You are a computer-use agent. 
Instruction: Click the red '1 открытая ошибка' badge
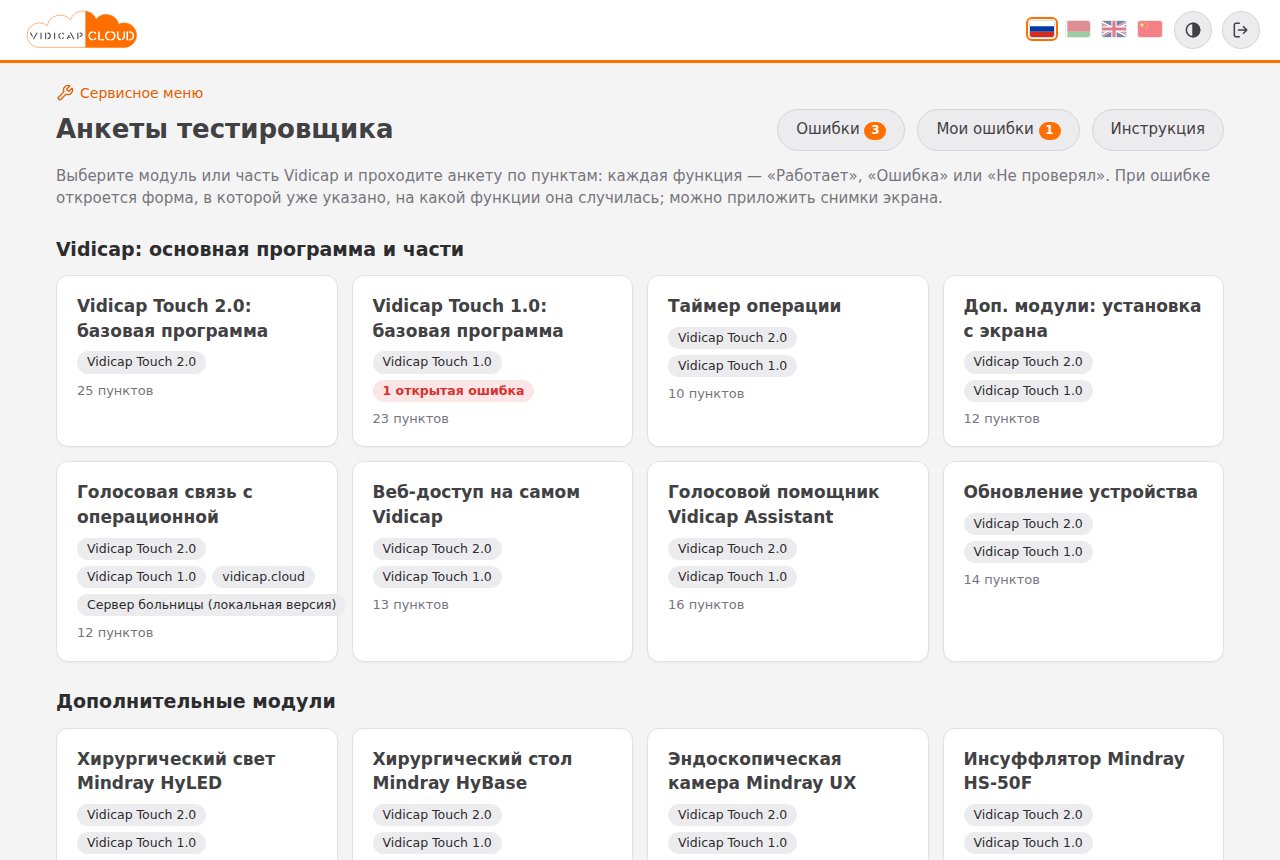click(453, 391)
